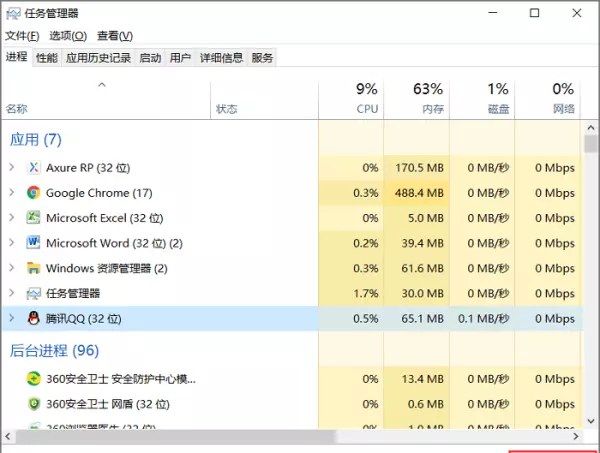This screenshot has height=453, width=600.
Task: Switch to the 详细信息 tab
Action: coord(221,58)
